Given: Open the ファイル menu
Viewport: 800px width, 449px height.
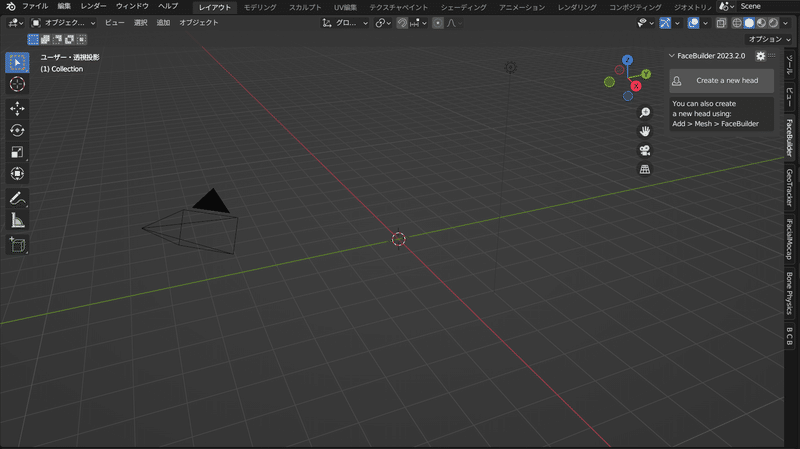Looking at the screenshot, I should [x=35, y=7].
